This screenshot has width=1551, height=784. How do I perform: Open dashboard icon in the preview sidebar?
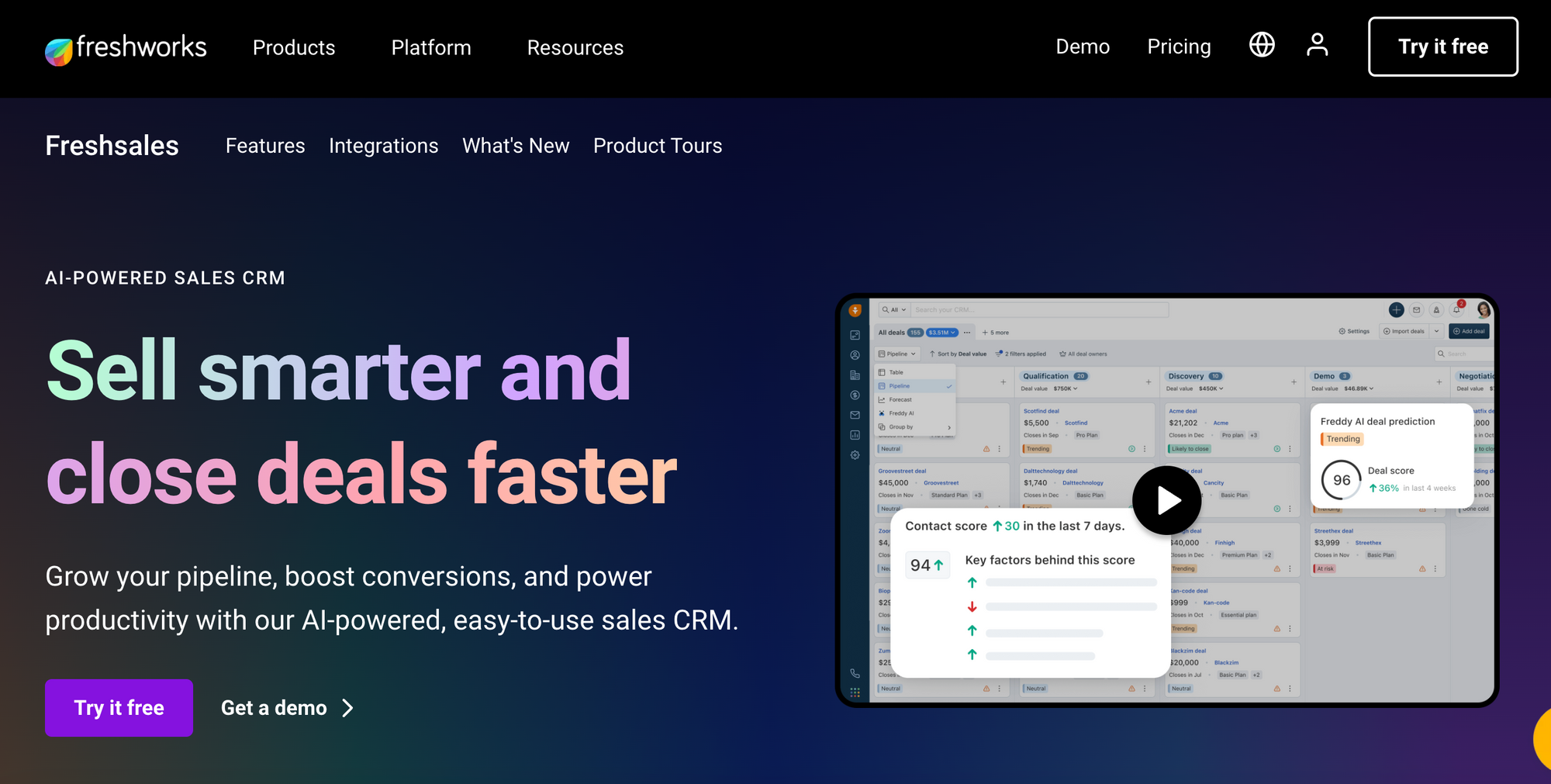[855, 335]
